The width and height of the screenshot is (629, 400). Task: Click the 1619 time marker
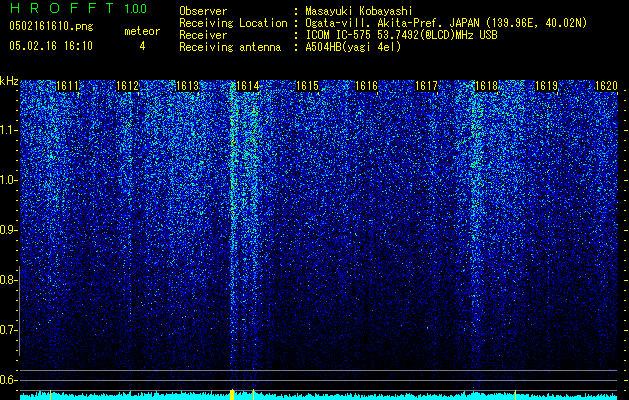547,86
